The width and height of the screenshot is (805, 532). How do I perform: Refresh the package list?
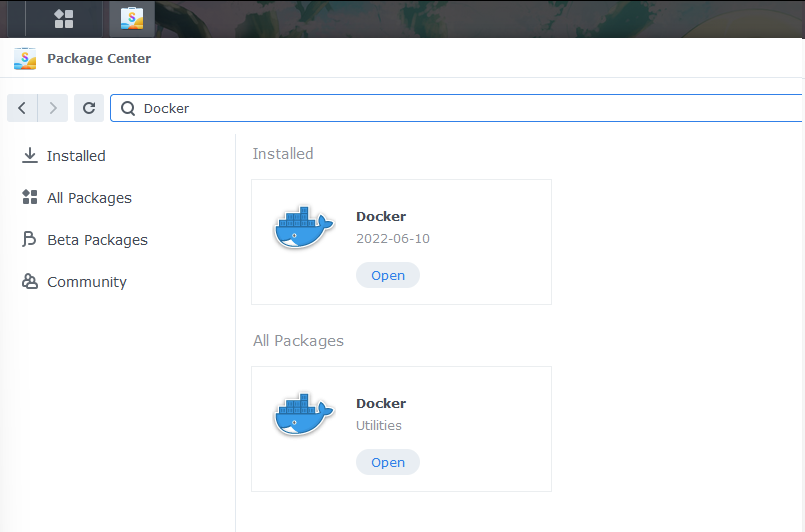(89, 108)
